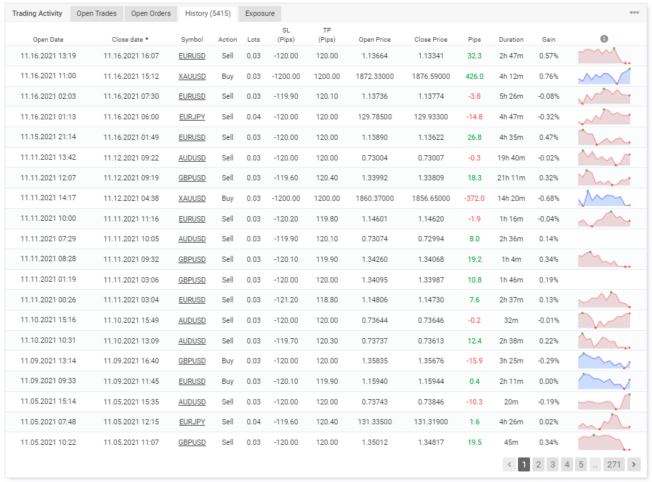Select page 5 in the pagination
The height and width of the screenshot is (482, 652).
(582, 464)
